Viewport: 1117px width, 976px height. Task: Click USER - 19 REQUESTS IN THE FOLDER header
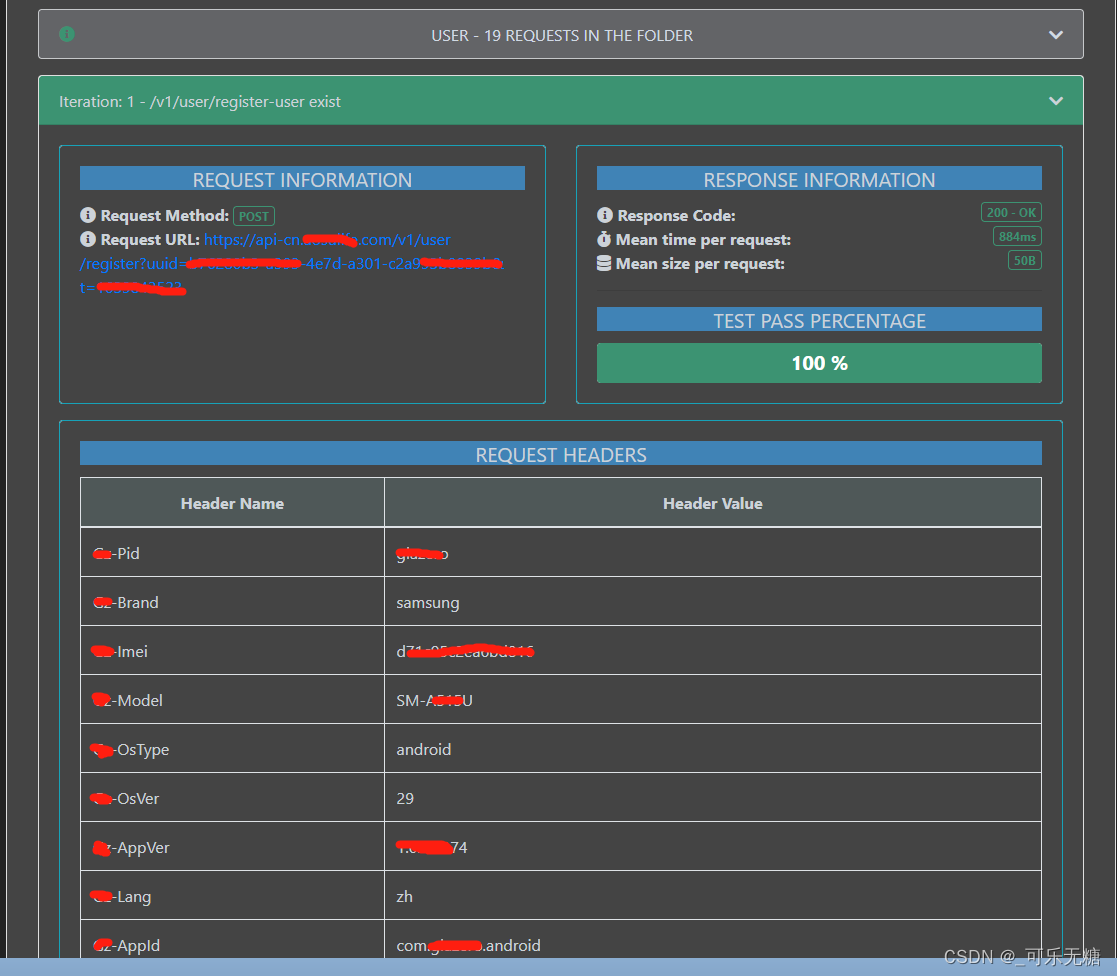coord(561,35)
